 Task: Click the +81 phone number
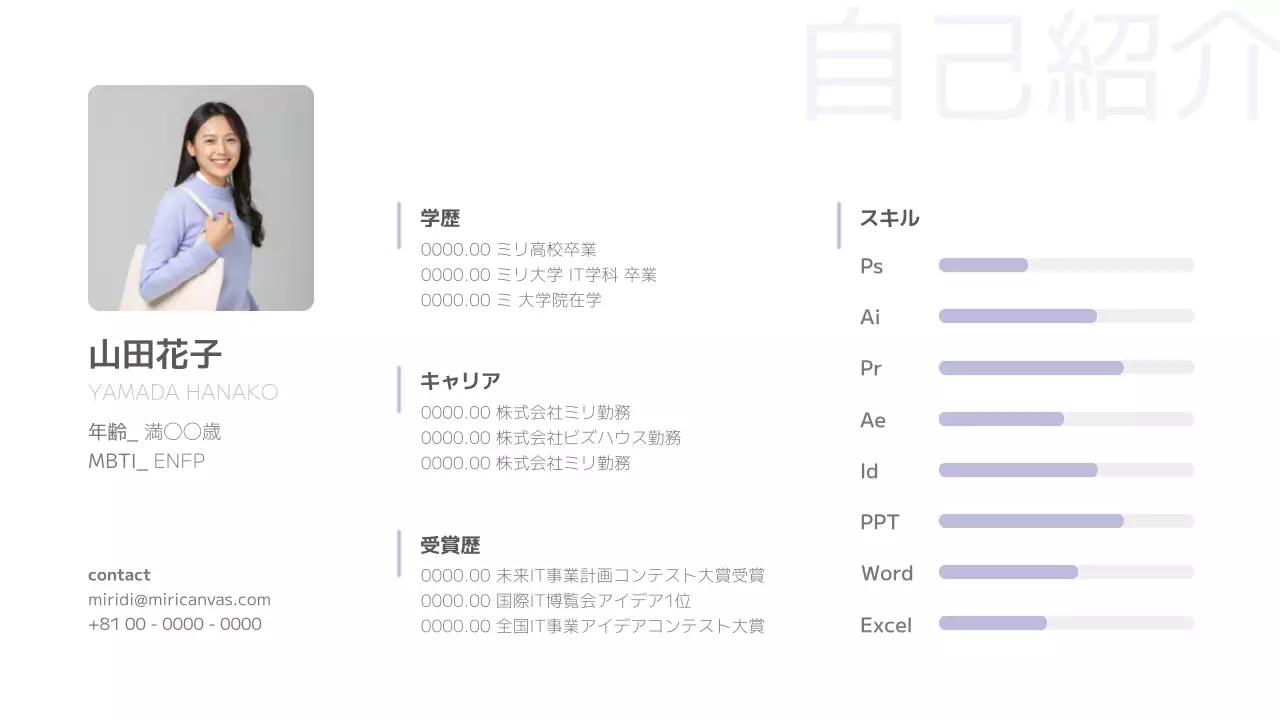[175, 624]
